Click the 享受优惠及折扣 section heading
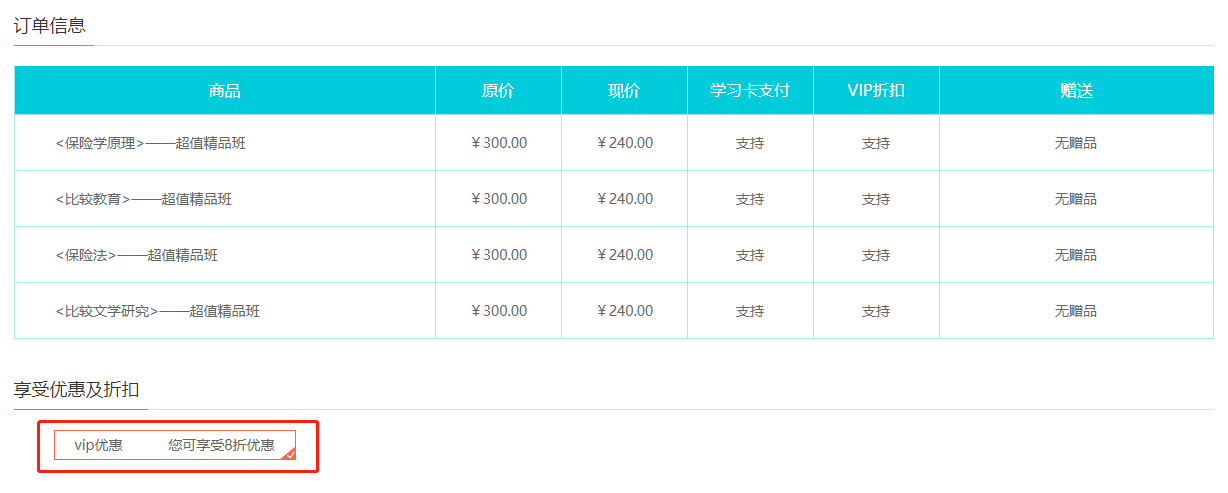 pyautogui.click(x=76, y=389)
